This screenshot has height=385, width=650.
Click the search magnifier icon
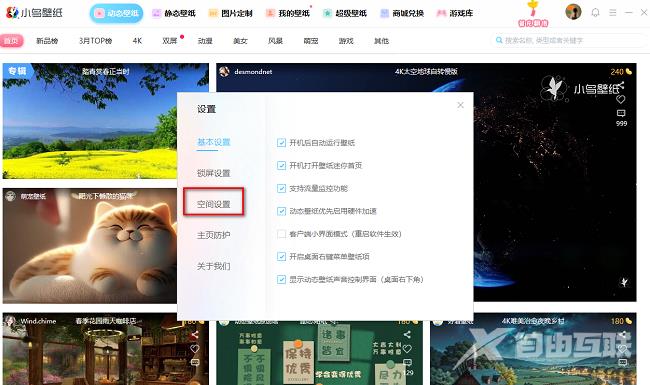click(499, 40)
